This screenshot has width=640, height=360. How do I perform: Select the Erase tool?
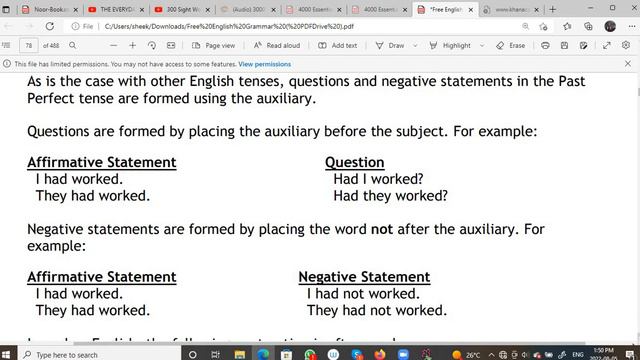[x=511, y=45]
